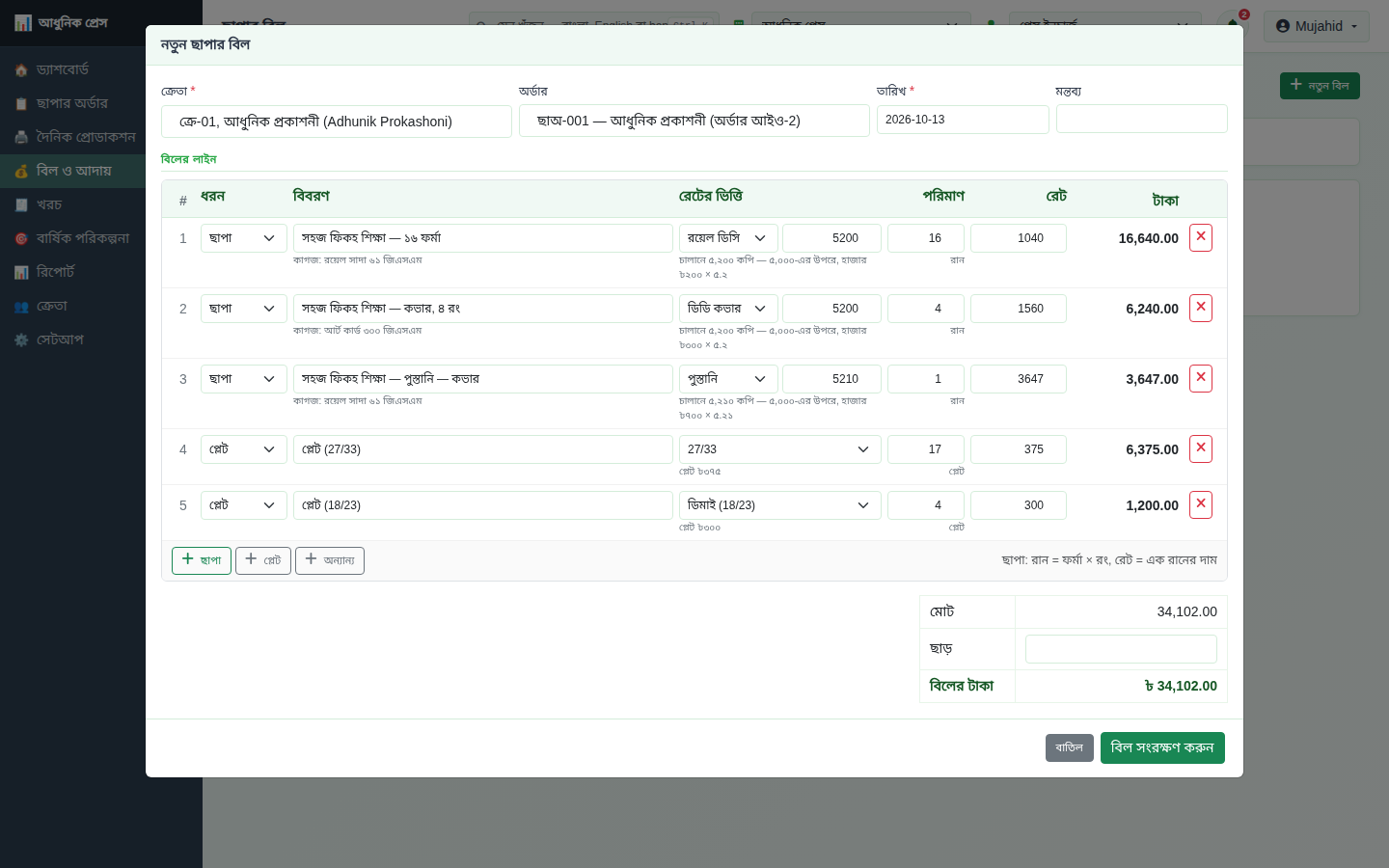
Task: Click the ড্যাশবোর্ড home icon in sidebar
Action: tap(21, 70)
